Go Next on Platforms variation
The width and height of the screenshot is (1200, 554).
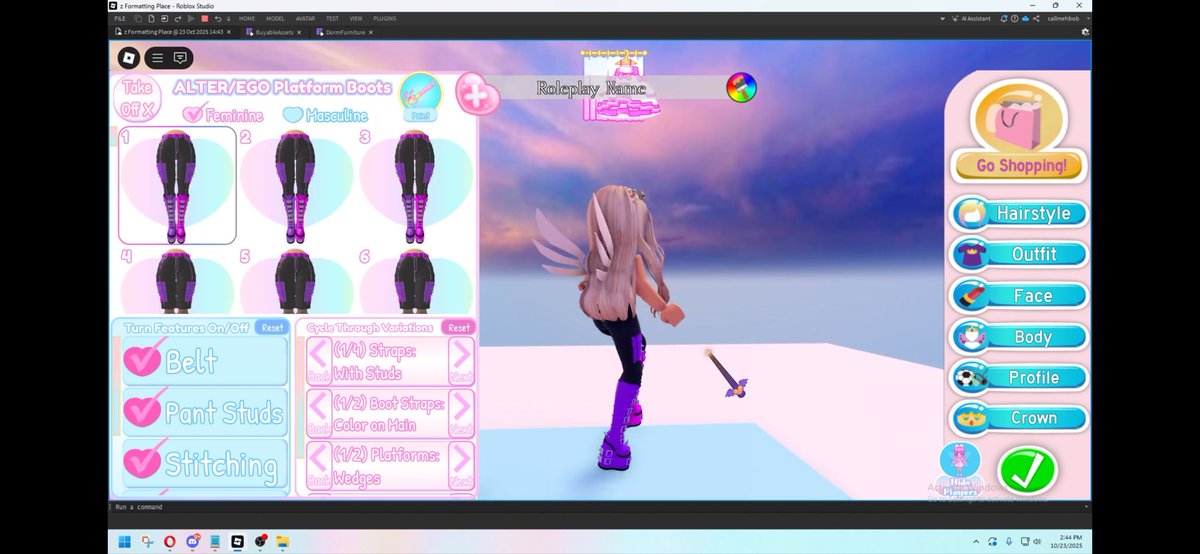[x=461, y=465]
